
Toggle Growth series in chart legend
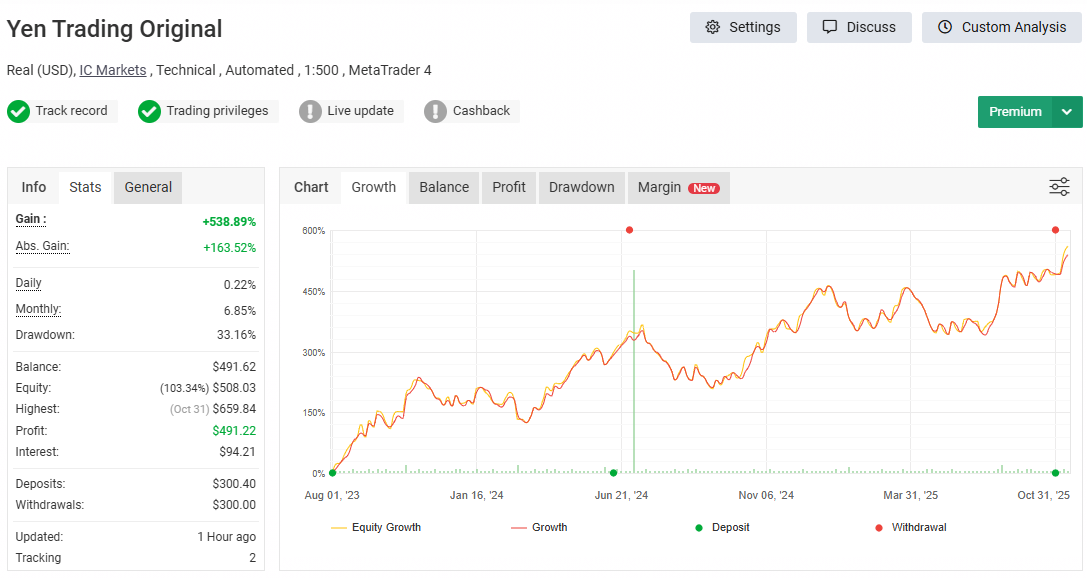tap(539, 527)
